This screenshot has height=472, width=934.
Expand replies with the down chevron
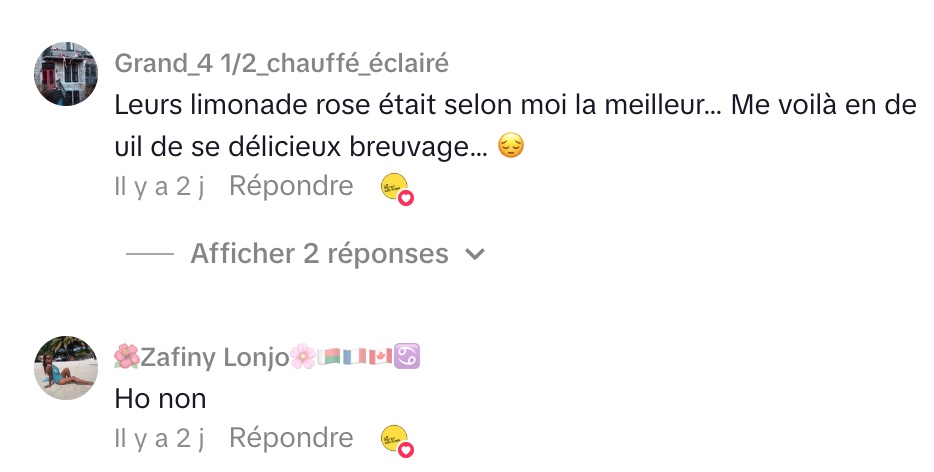pos(475,254)
